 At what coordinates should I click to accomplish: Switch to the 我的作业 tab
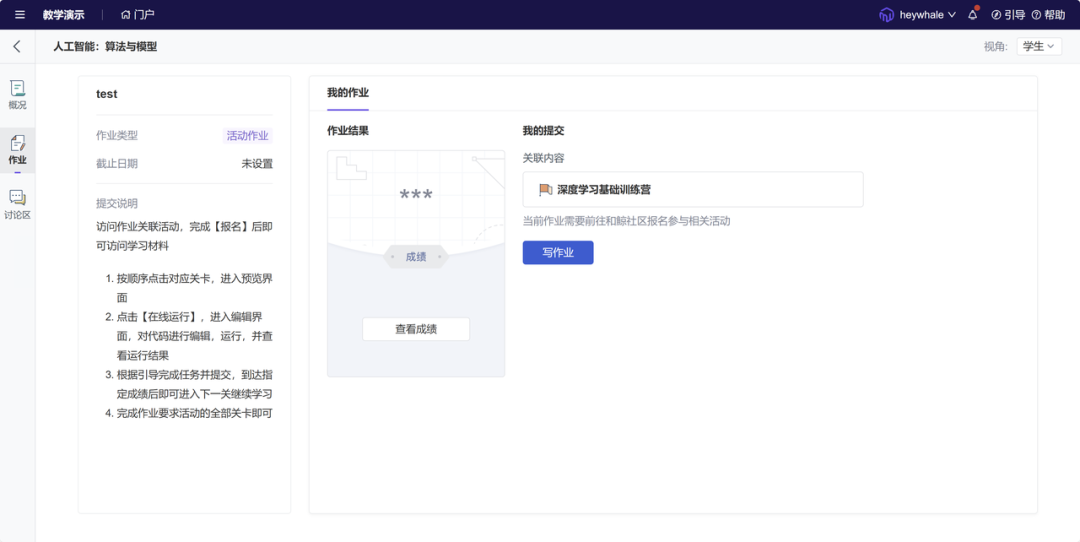(348, 93)
